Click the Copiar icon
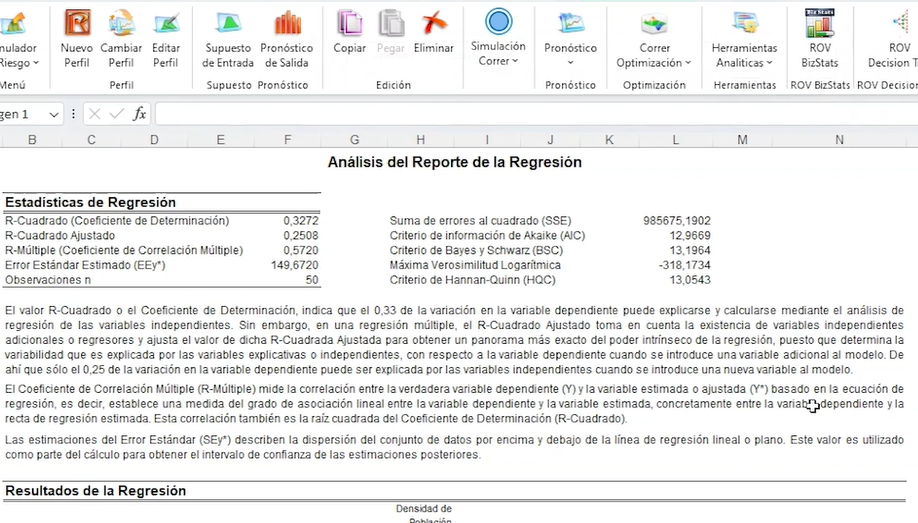This screenshot has height=523, width=918. click(x=350, y=23)
